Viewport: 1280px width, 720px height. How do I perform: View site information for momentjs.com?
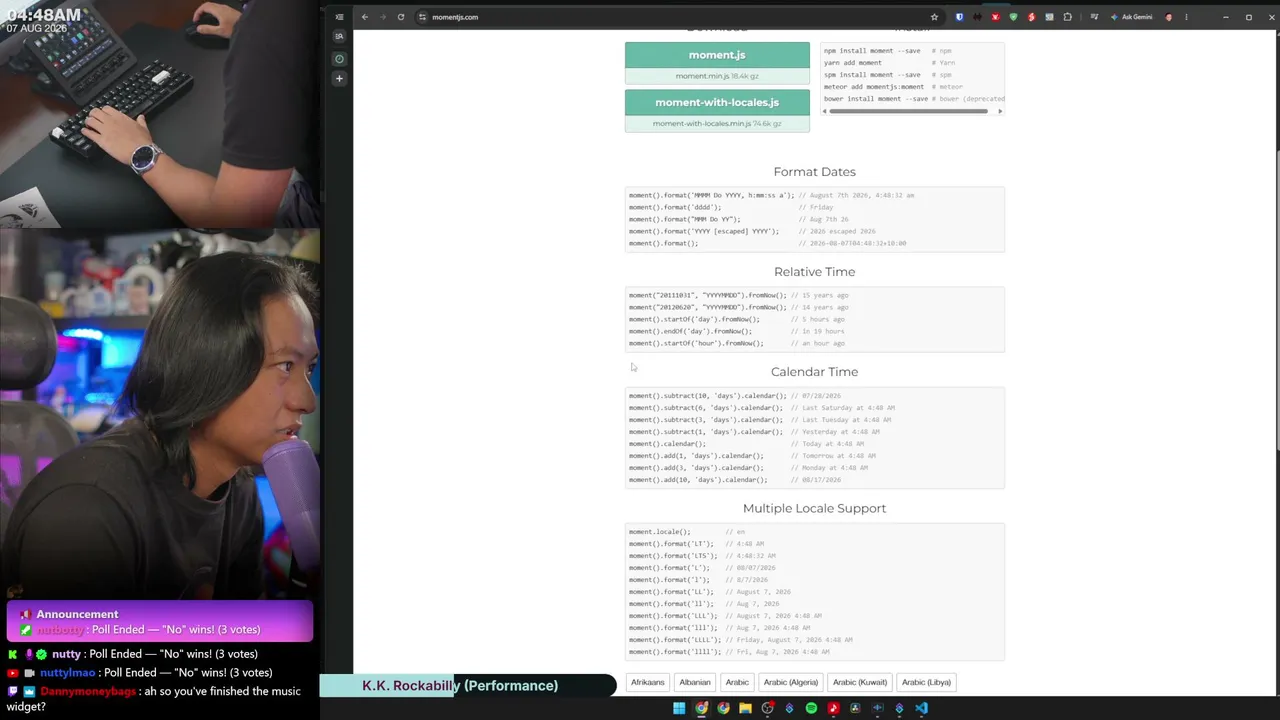pyautogui.click(x=423, y=17)
